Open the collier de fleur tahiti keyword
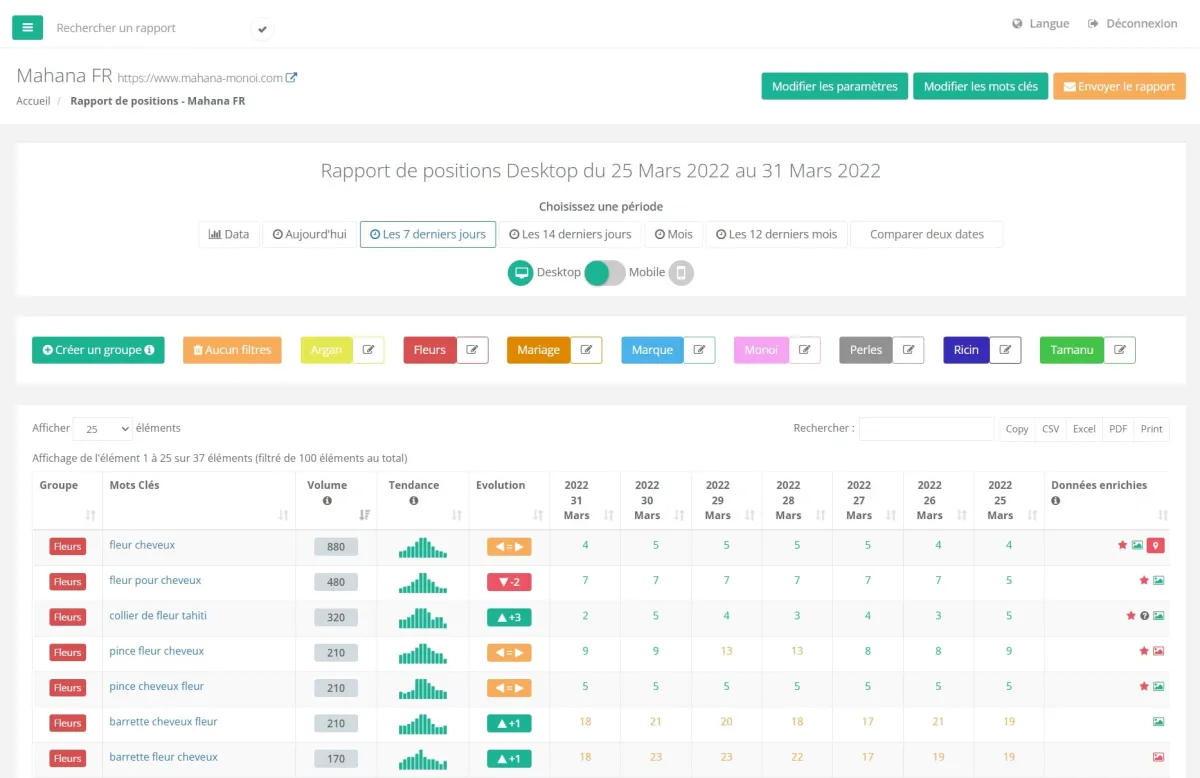 (x=158, y=616)
